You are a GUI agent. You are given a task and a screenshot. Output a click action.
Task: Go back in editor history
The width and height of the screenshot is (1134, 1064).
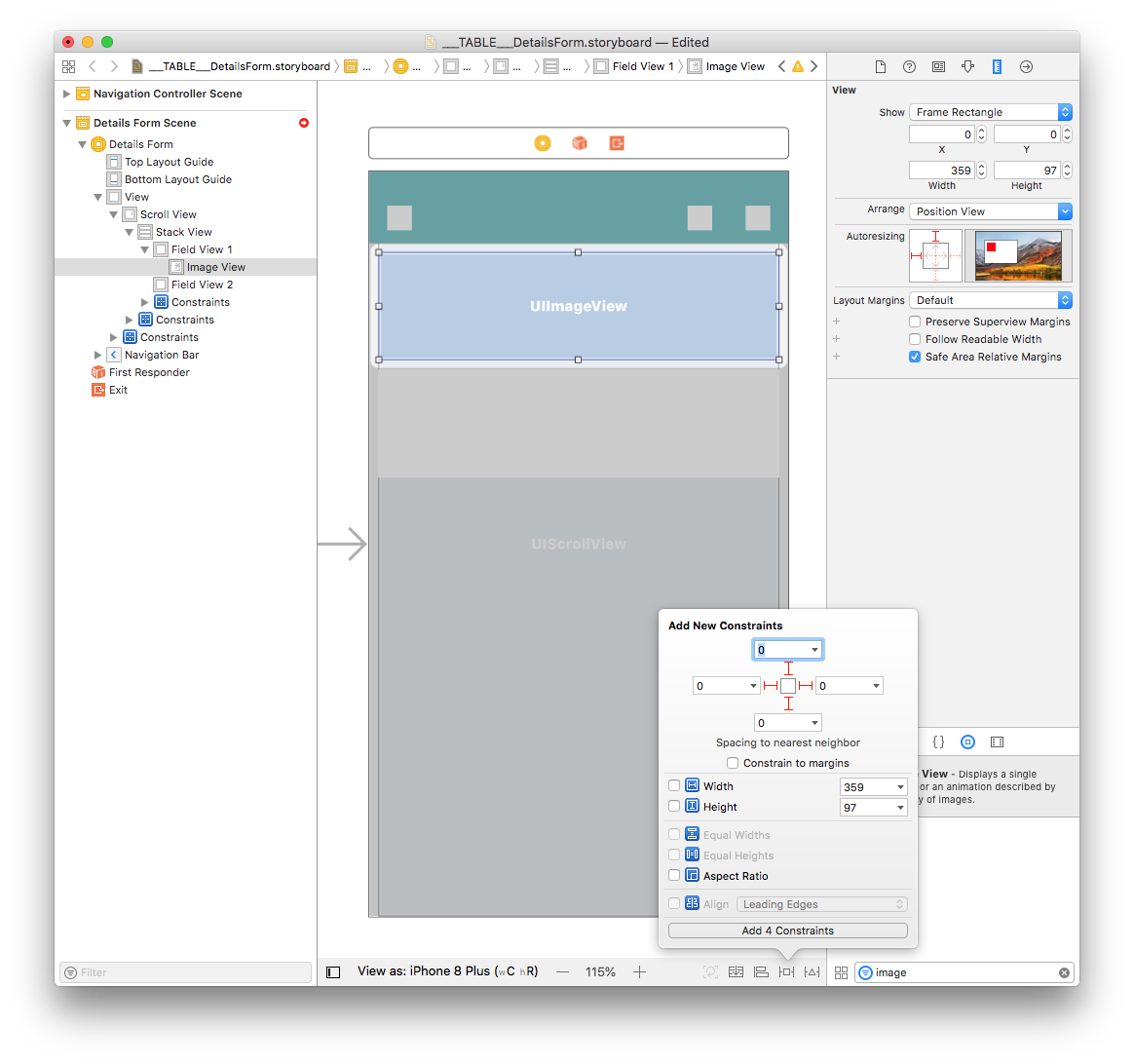tap(92, 66)
